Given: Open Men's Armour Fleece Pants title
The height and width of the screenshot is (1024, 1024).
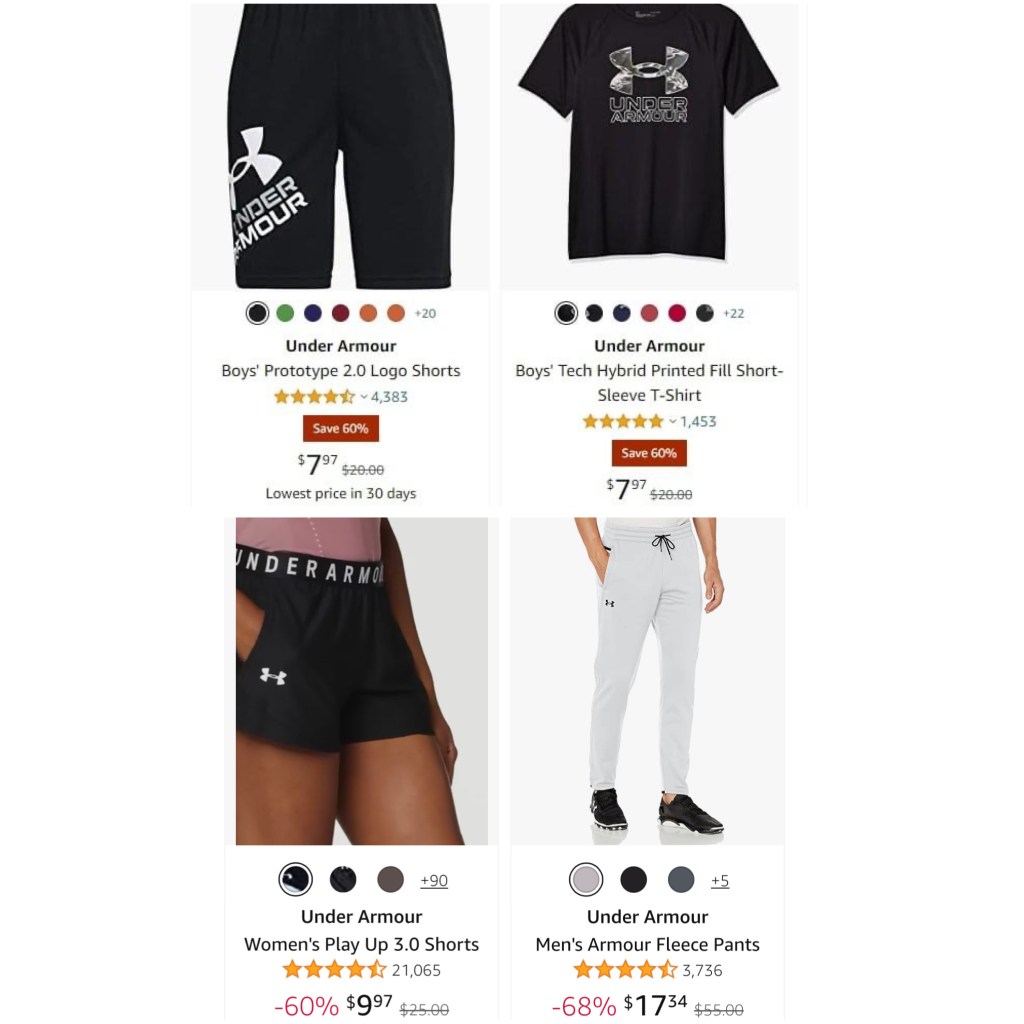Looking at the screenshot, I should (647, 944).
